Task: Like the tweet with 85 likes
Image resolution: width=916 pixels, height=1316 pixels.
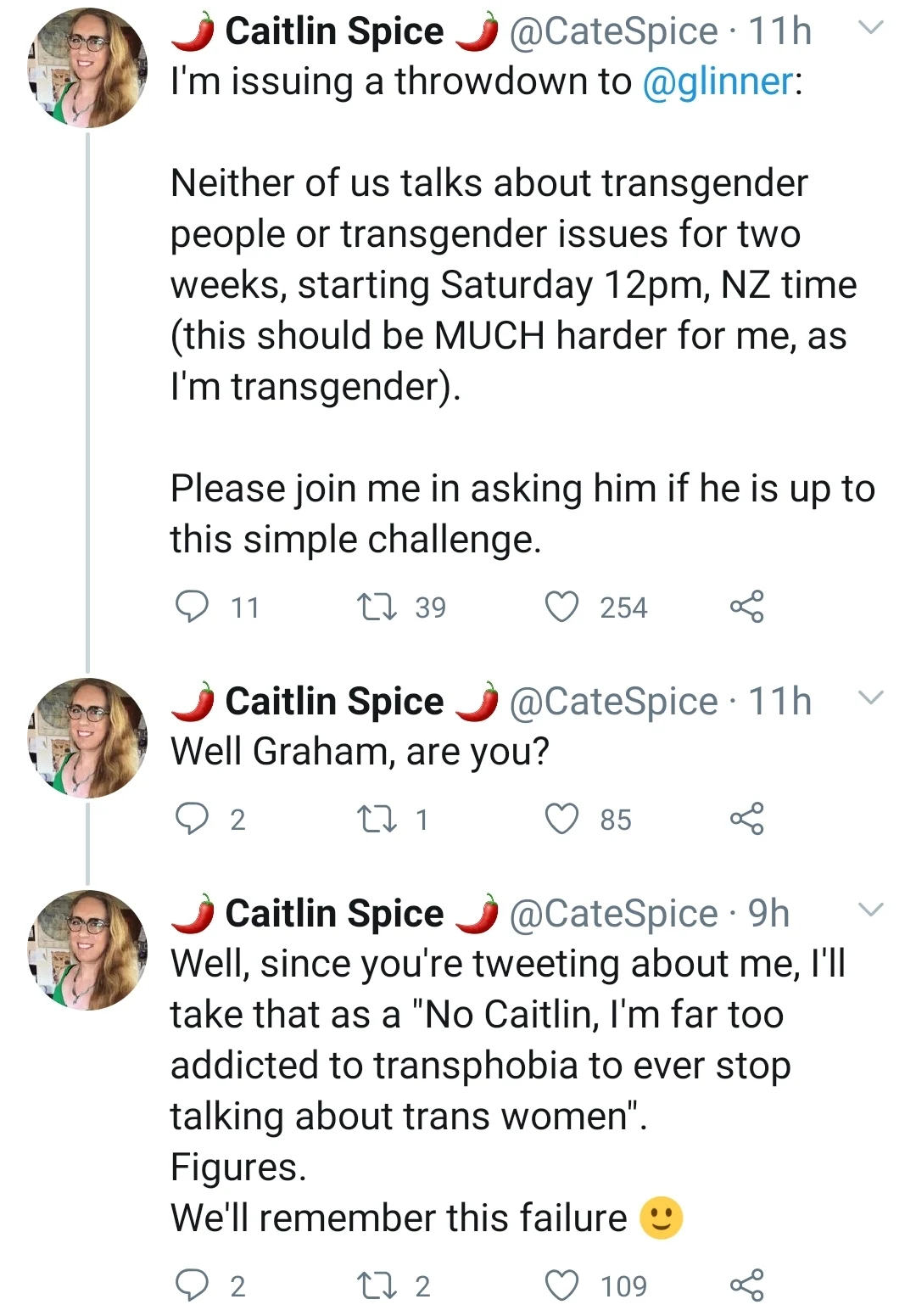Action: (x=561, y=819)
